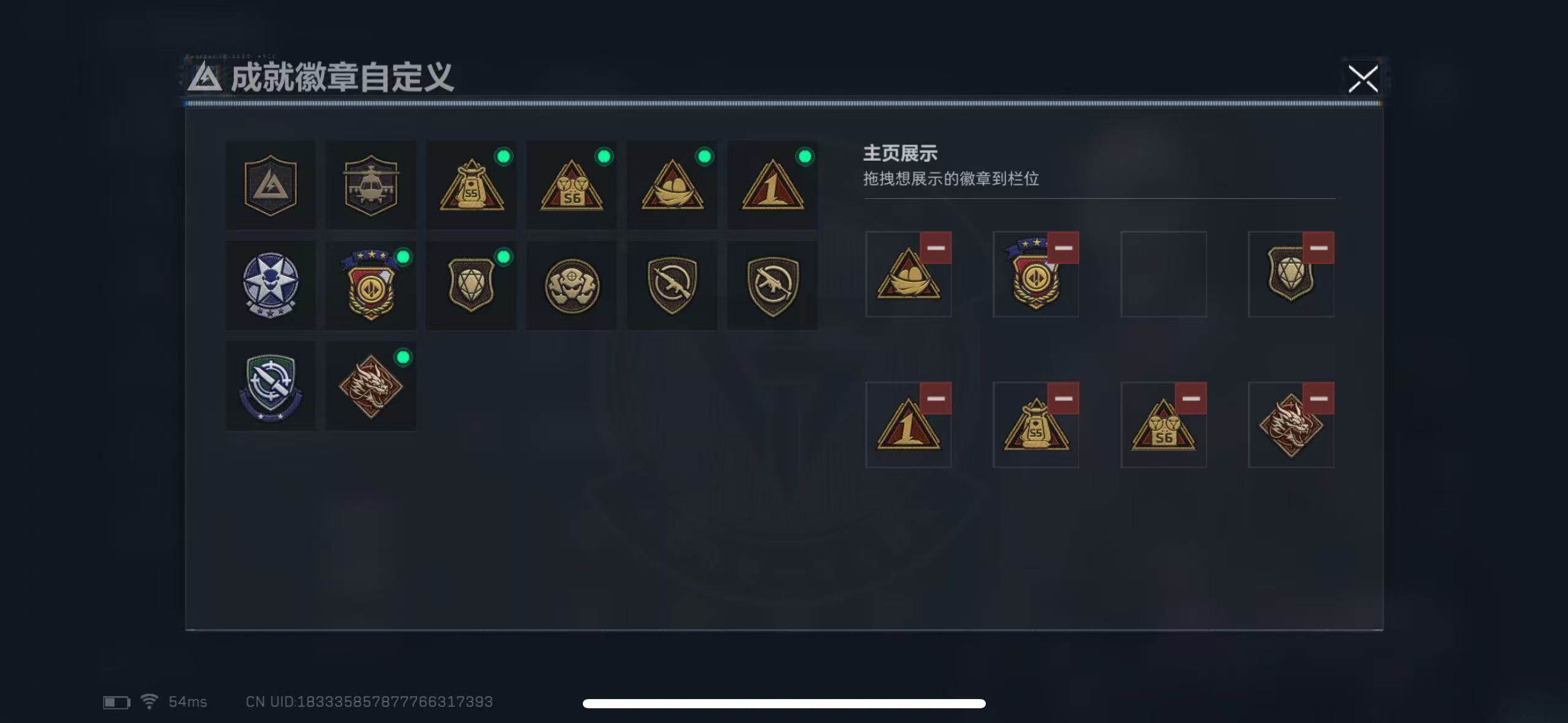The height and width of the screenshot is (723, 1568).
Task: Remove the S6 badge from showcase
Action: coord(1191,399)
